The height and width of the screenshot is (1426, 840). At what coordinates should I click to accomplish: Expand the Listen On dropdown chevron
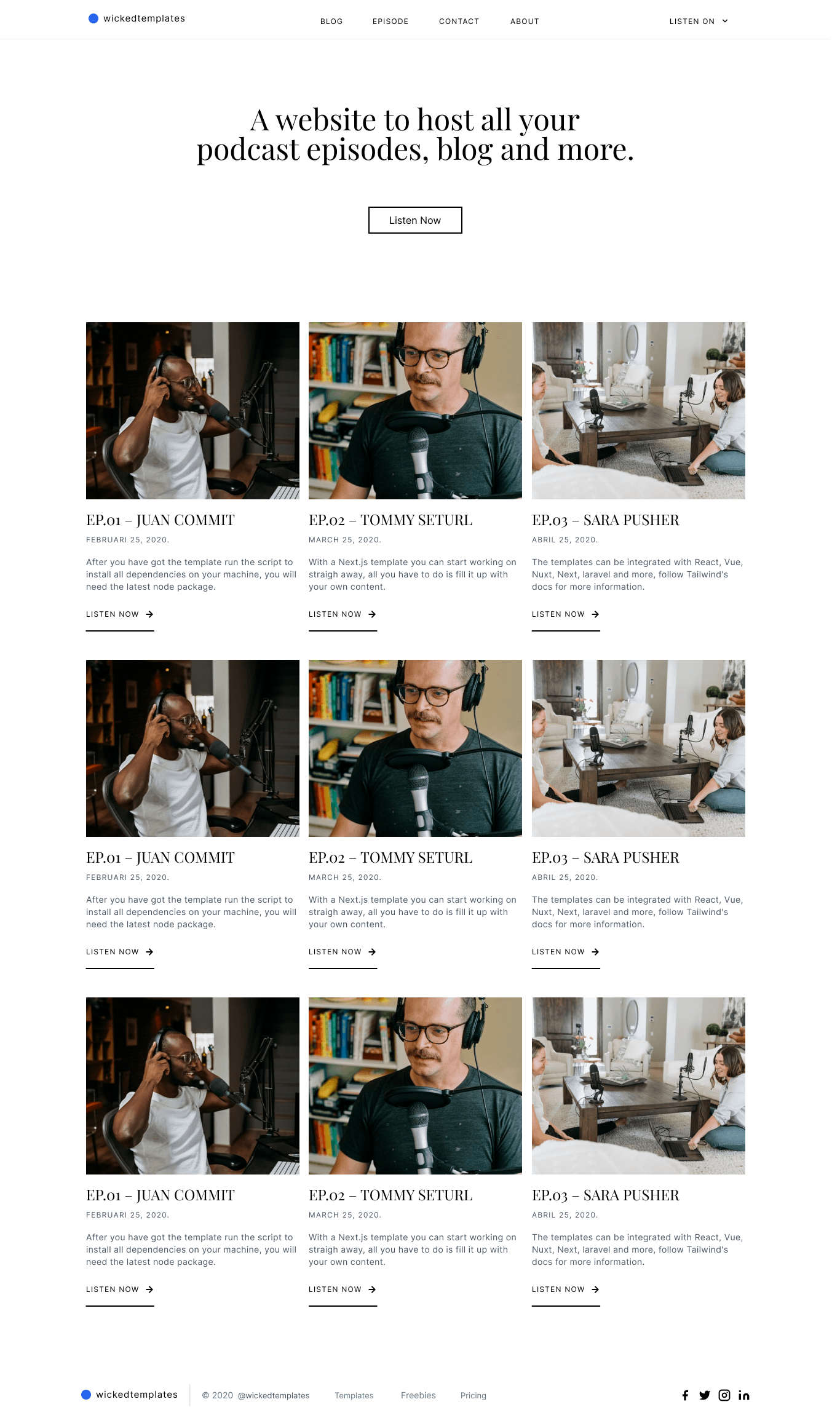coord(725,21)
